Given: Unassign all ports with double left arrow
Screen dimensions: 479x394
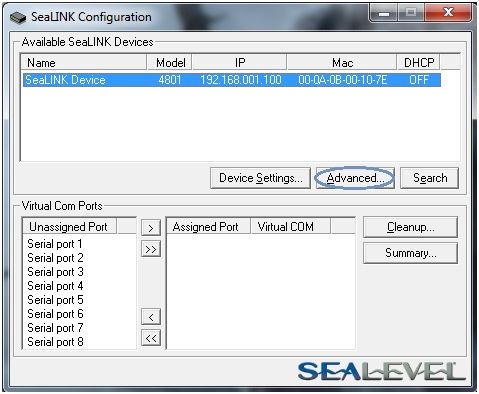Looking at the screenshot, I should coord(151,338).
